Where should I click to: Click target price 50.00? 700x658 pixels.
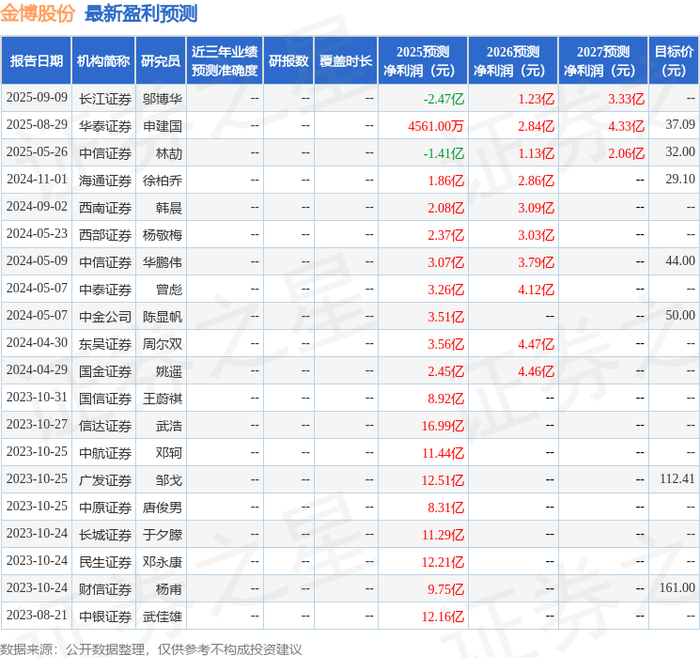(x=680, y=315)
